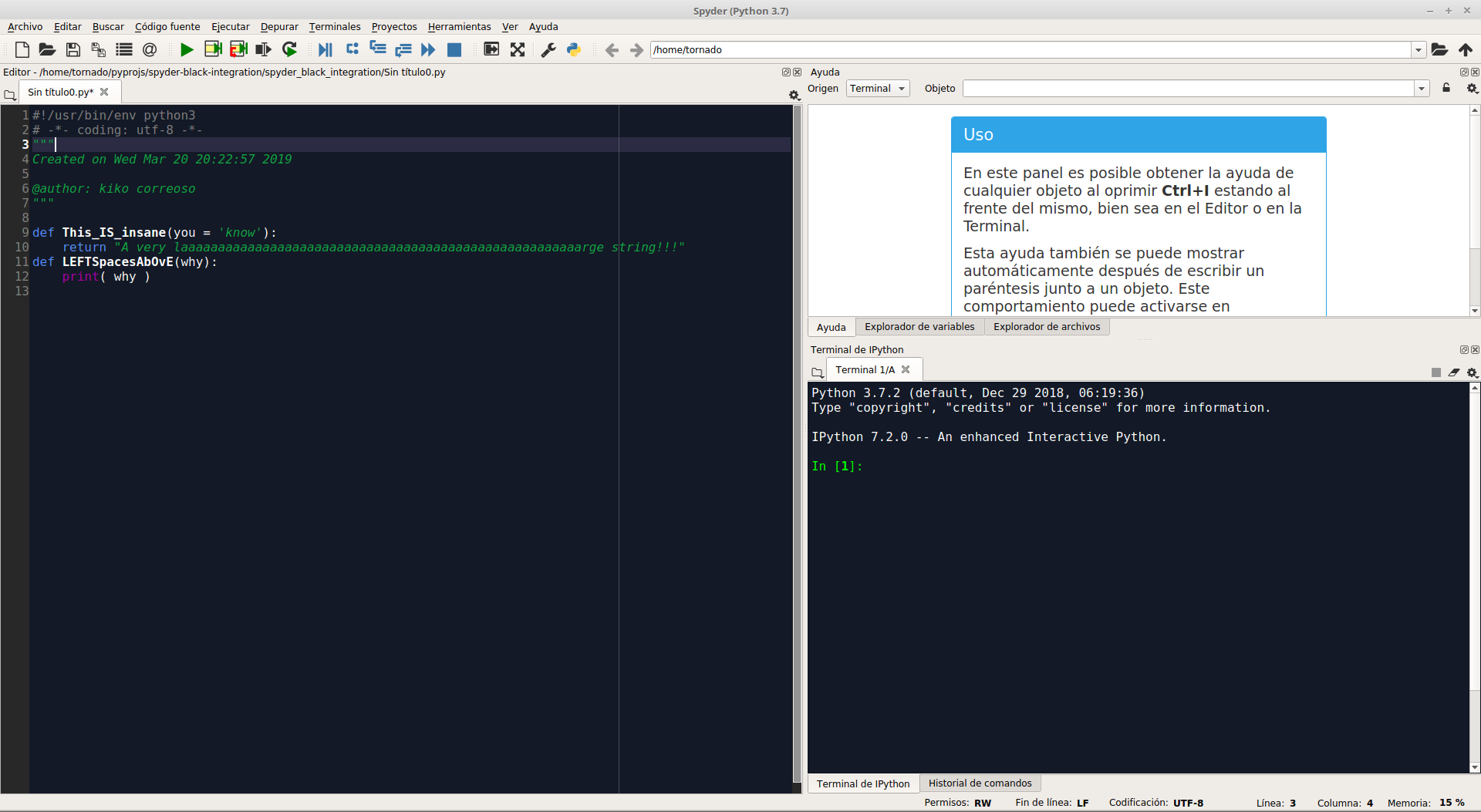Image resolution: width=1481 pixels, height=812 pixels.
Task: Maximize the current pane icon
Action: click(491, 49)
